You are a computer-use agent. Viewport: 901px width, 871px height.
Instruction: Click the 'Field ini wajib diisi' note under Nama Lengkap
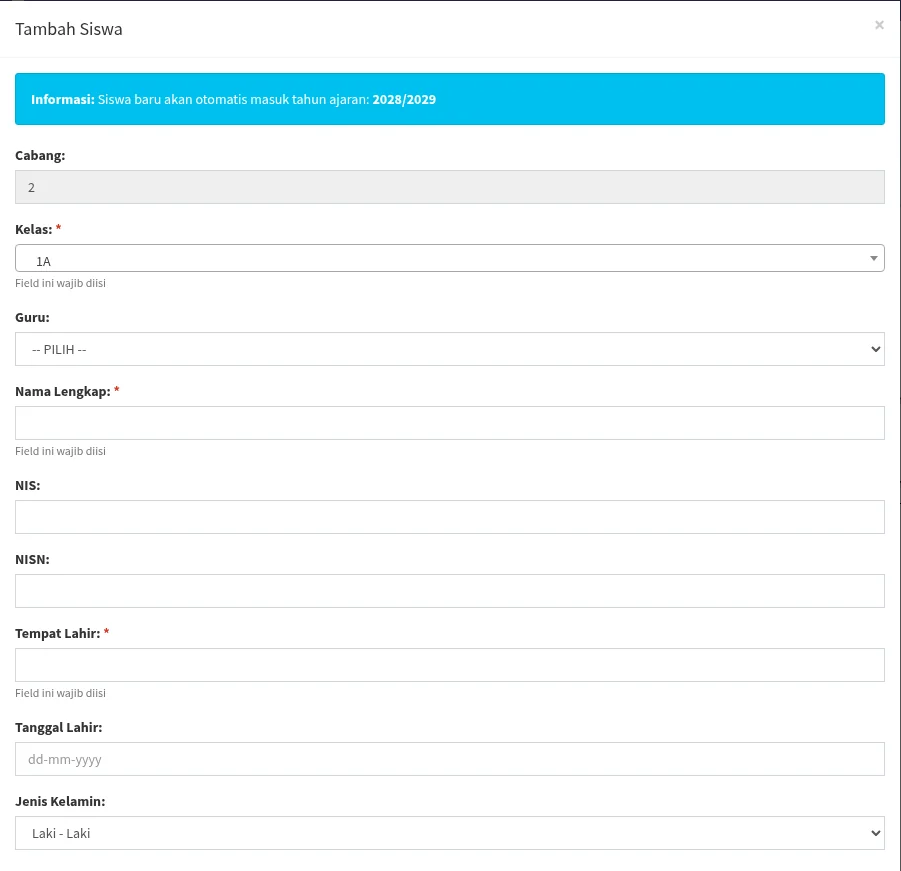pyautogui.click(x=60, y=451)
